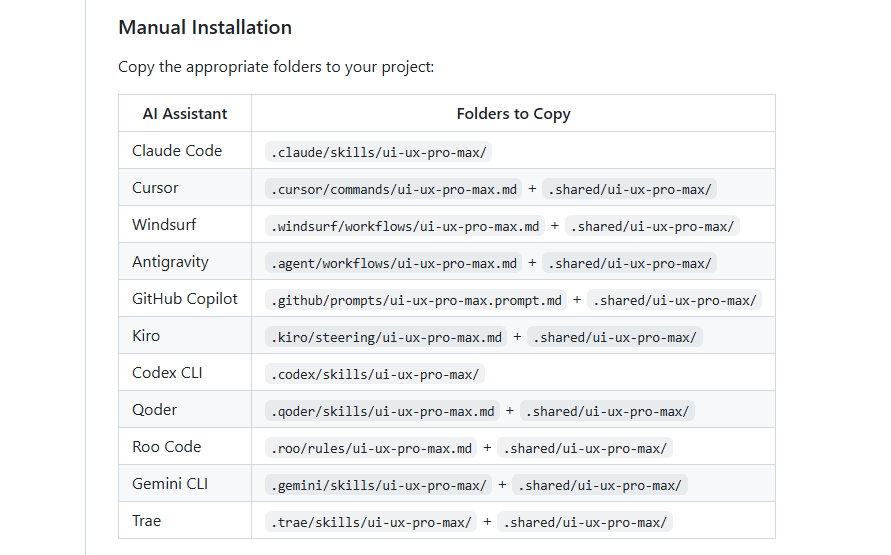Select the .roo/rules/ui-ux-pro-max.md code path
This screenshot has height=555, width=891.
(371, 448)
